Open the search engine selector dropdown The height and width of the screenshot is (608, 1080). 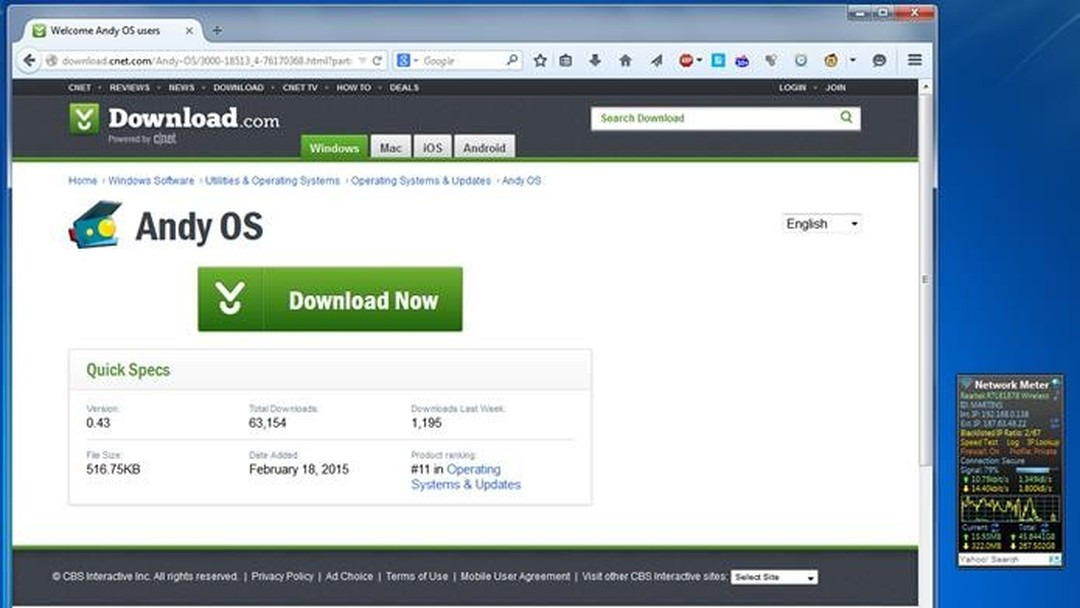(x=406, y=61)
